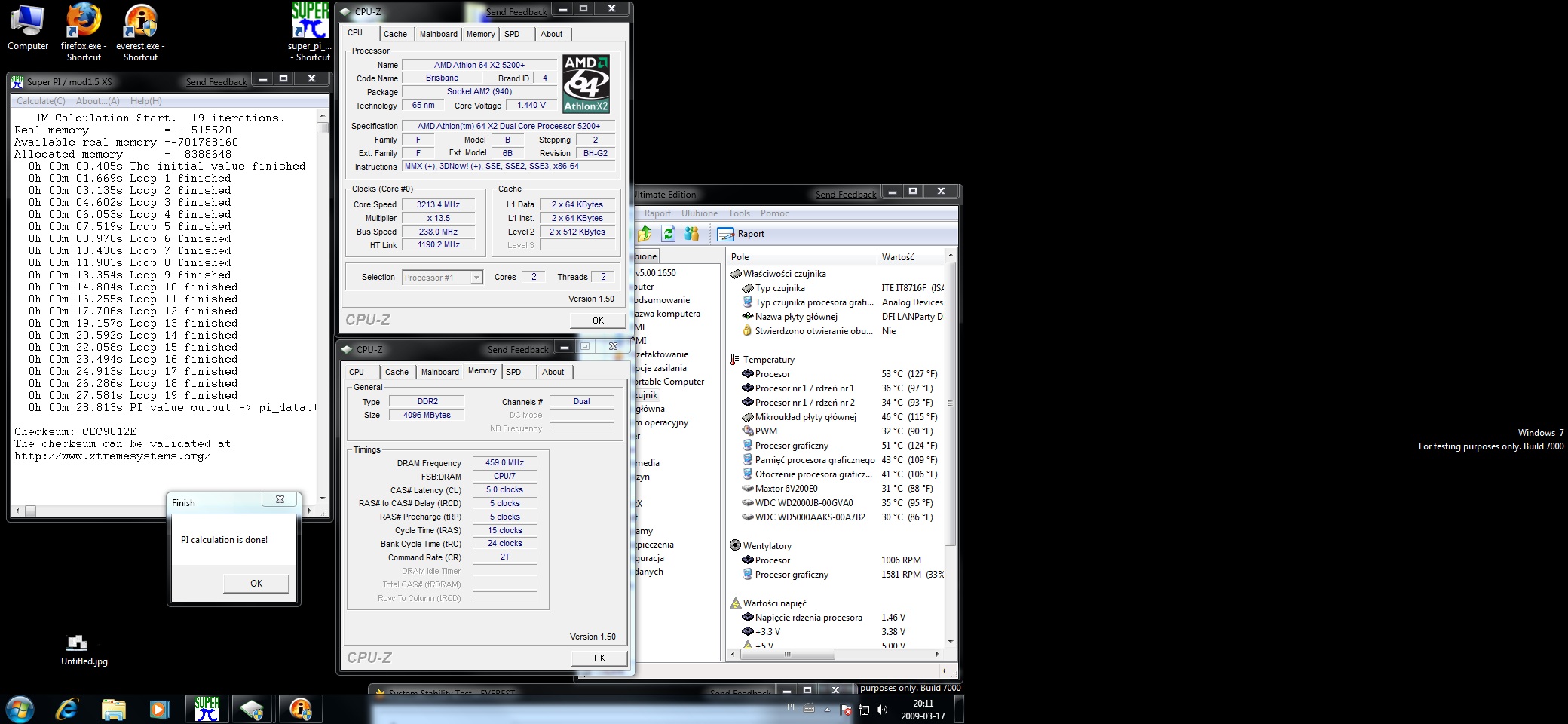Image resolution: width=1568 pixels, height=724 pixels.
Task: Click the Raport toolbar button in Everest
Action: click(x=741, y=234)
